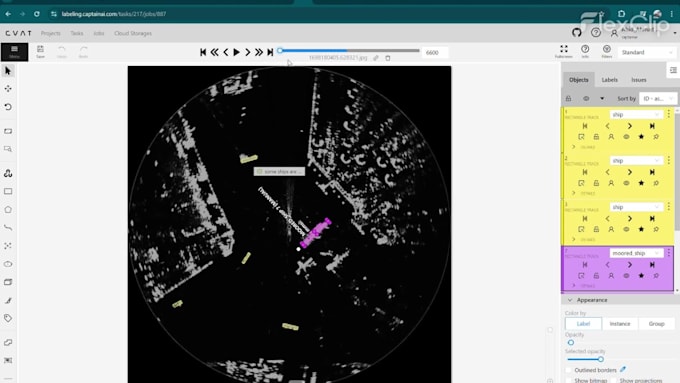Open the Standard workspace dropdown
Image resolution: width=680 pixels, height=383 pixels.
pyautogui.click(x=647, y=52)
